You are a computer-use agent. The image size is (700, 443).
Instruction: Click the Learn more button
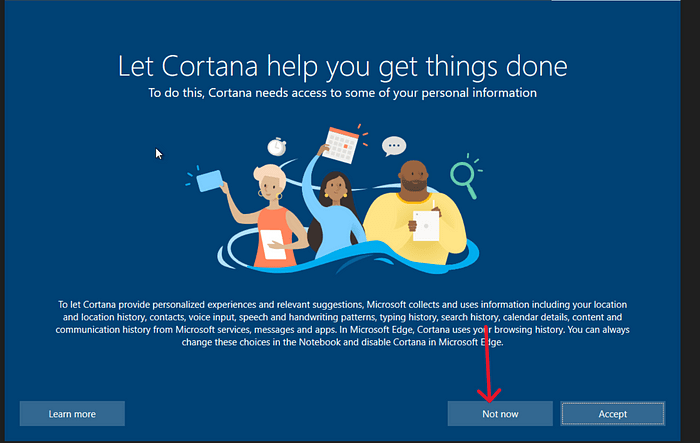pyautogui.click(x=72, y=414)
